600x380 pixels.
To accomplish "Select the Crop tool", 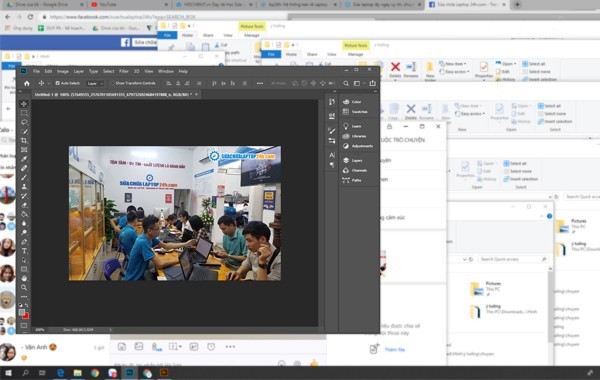I will pyautogui.click(x=24, y=140).
